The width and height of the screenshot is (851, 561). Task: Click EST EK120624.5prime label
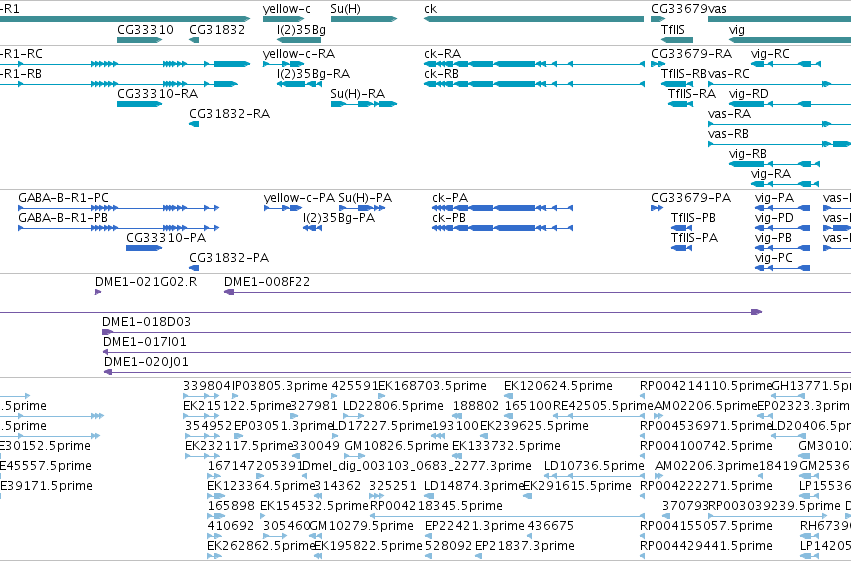[x=558, y=386]
